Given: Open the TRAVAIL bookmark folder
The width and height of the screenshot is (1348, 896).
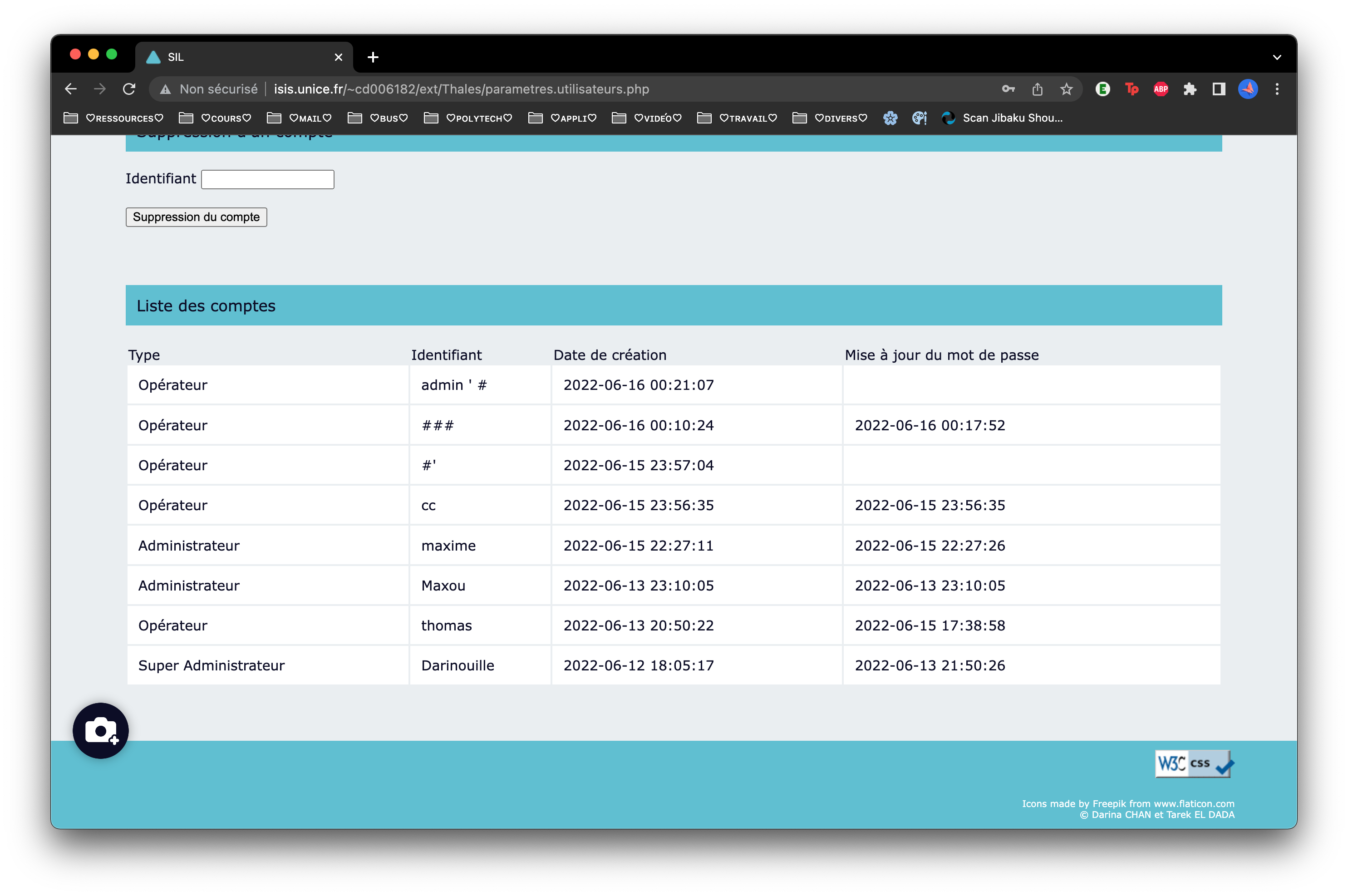Looking at the screenshot, I should (x=738, y=118).
